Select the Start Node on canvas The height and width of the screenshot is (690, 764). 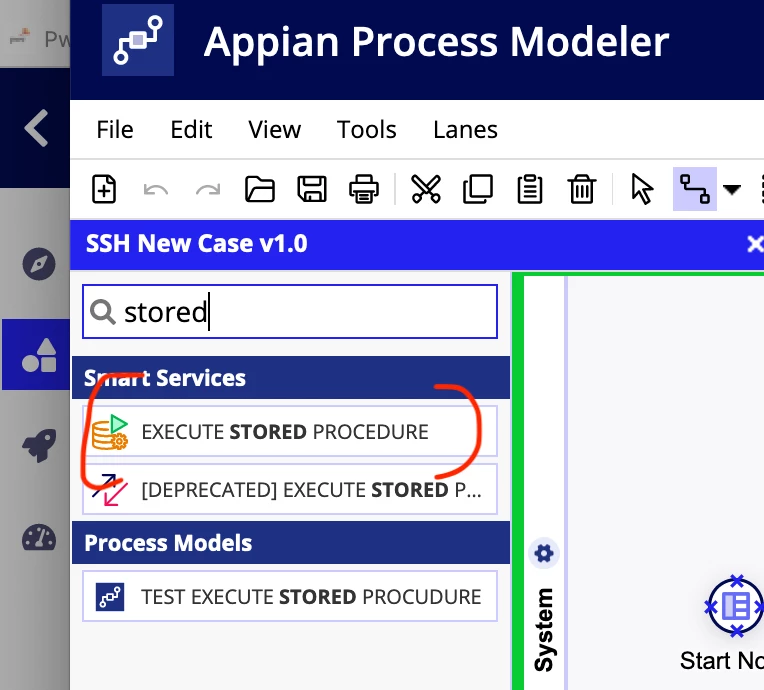click(736, 606)
